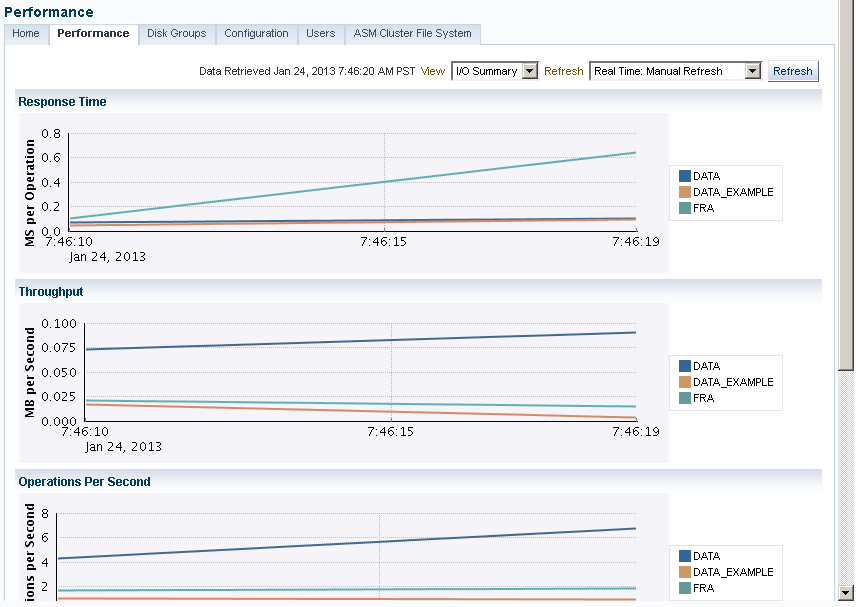
Task: Click the DATA swatch in Response Time legend
Action: pos(685,176)
